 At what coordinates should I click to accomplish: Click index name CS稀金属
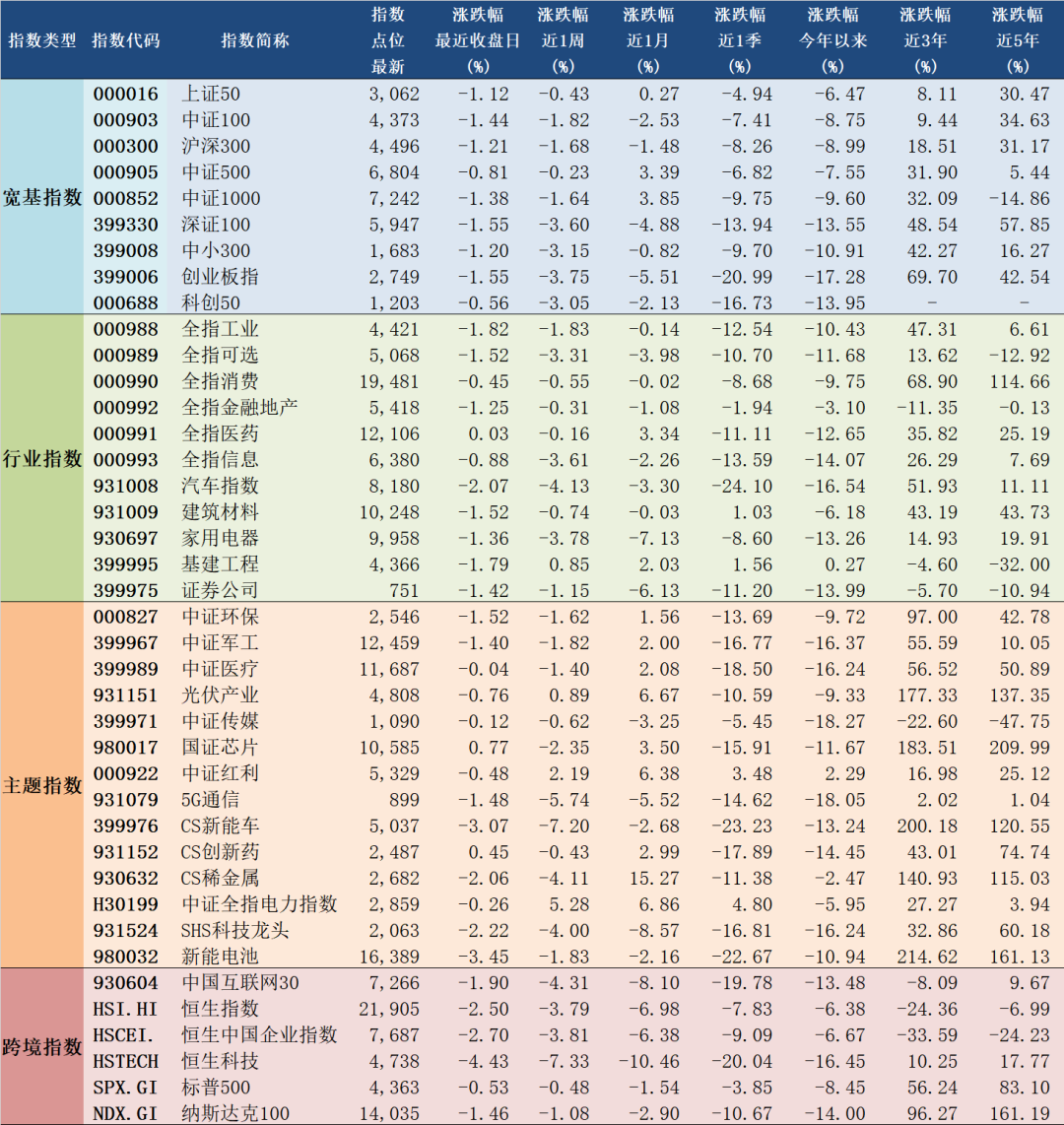click(221, 878)
